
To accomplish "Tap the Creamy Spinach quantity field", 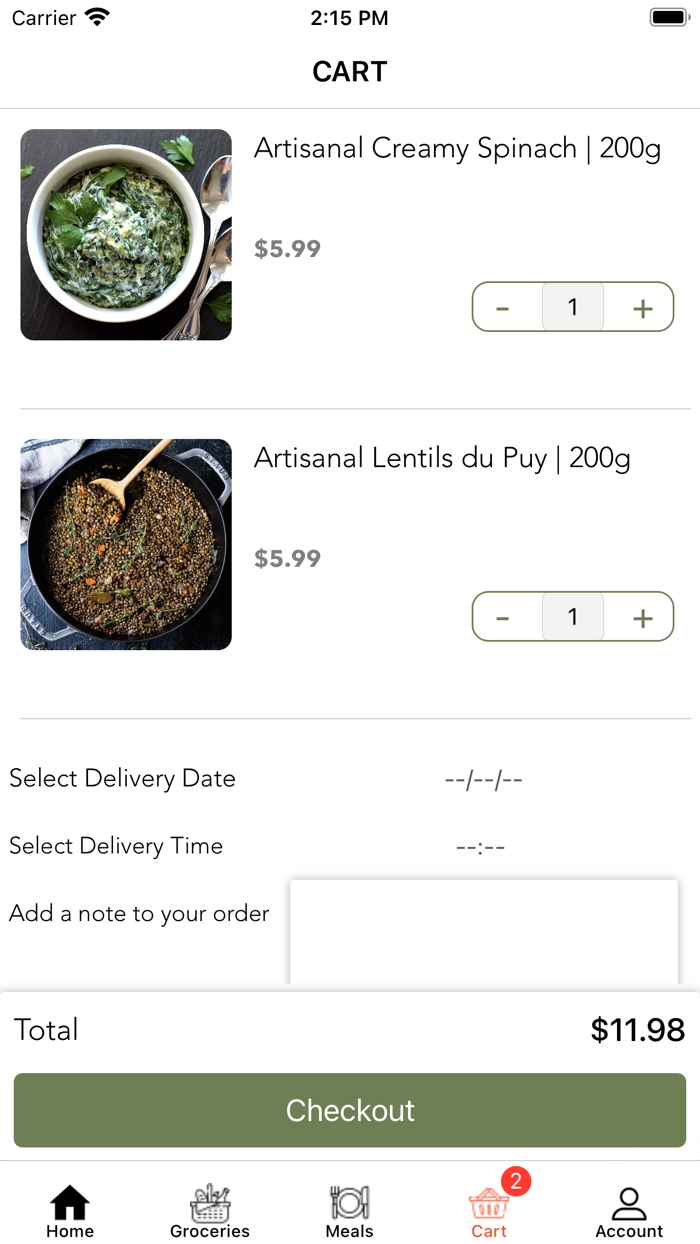I will pyautogui.click(x=572, y=307).
